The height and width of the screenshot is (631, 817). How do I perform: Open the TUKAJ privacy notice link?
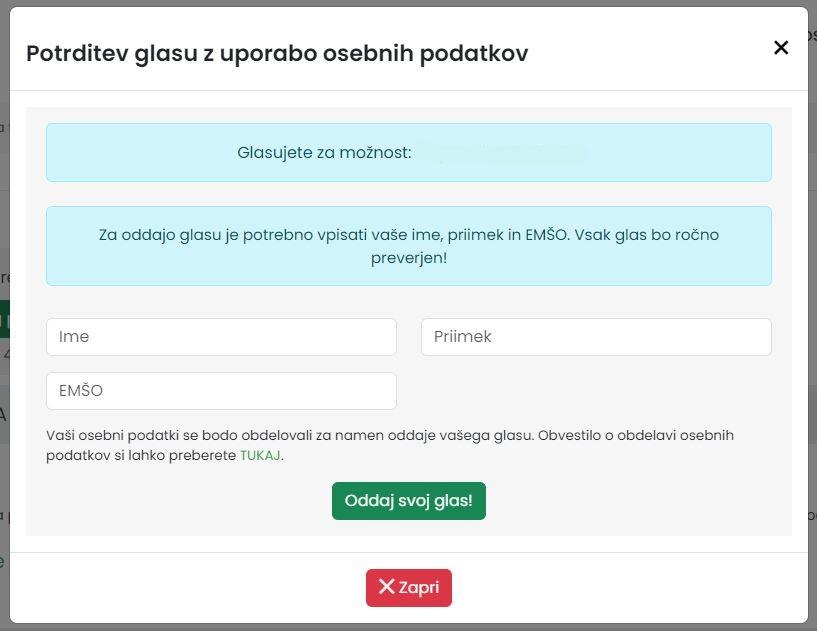click(x=260, y=455)
